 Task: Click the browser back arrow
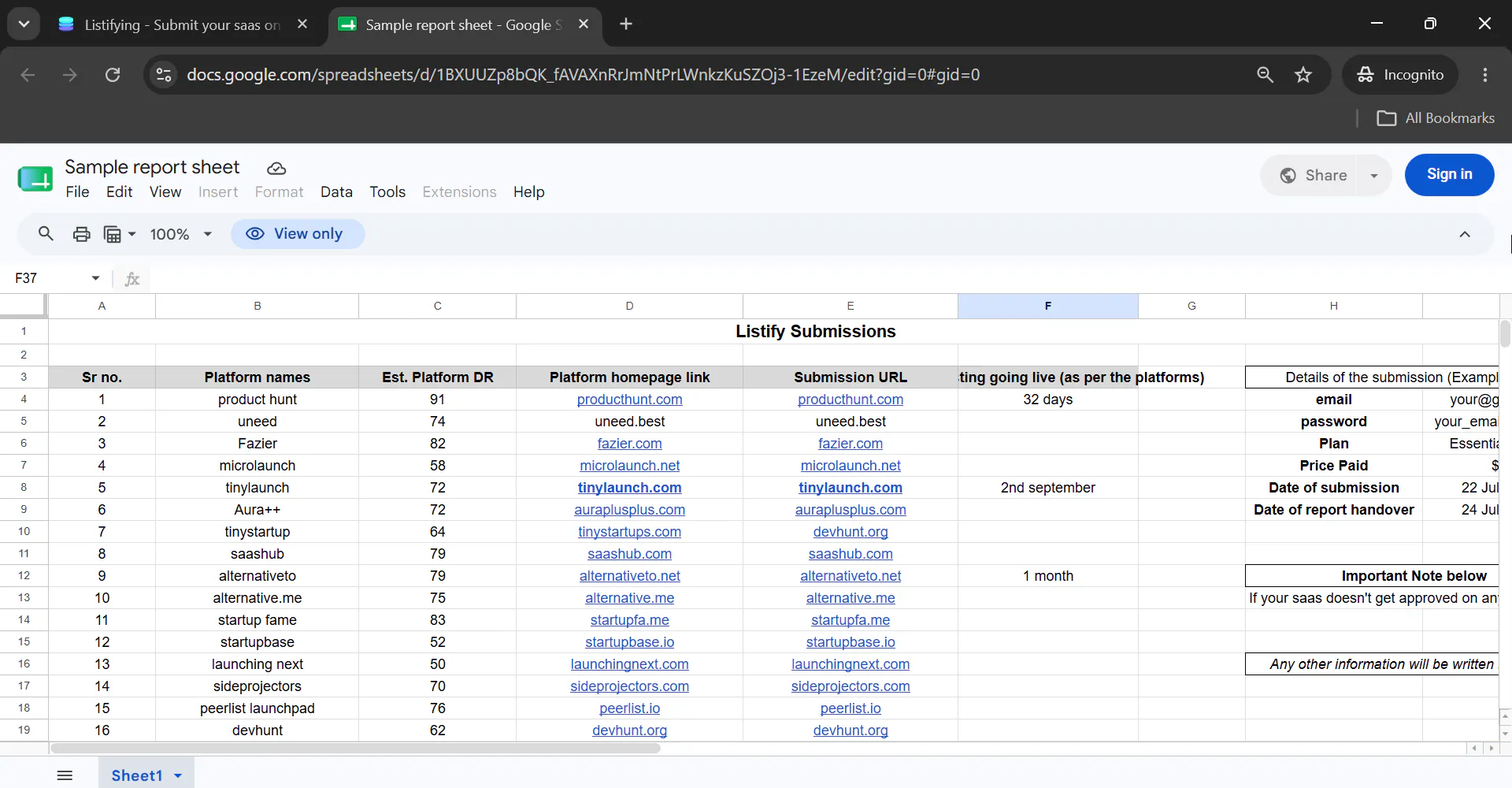click(x=28, y=75)
